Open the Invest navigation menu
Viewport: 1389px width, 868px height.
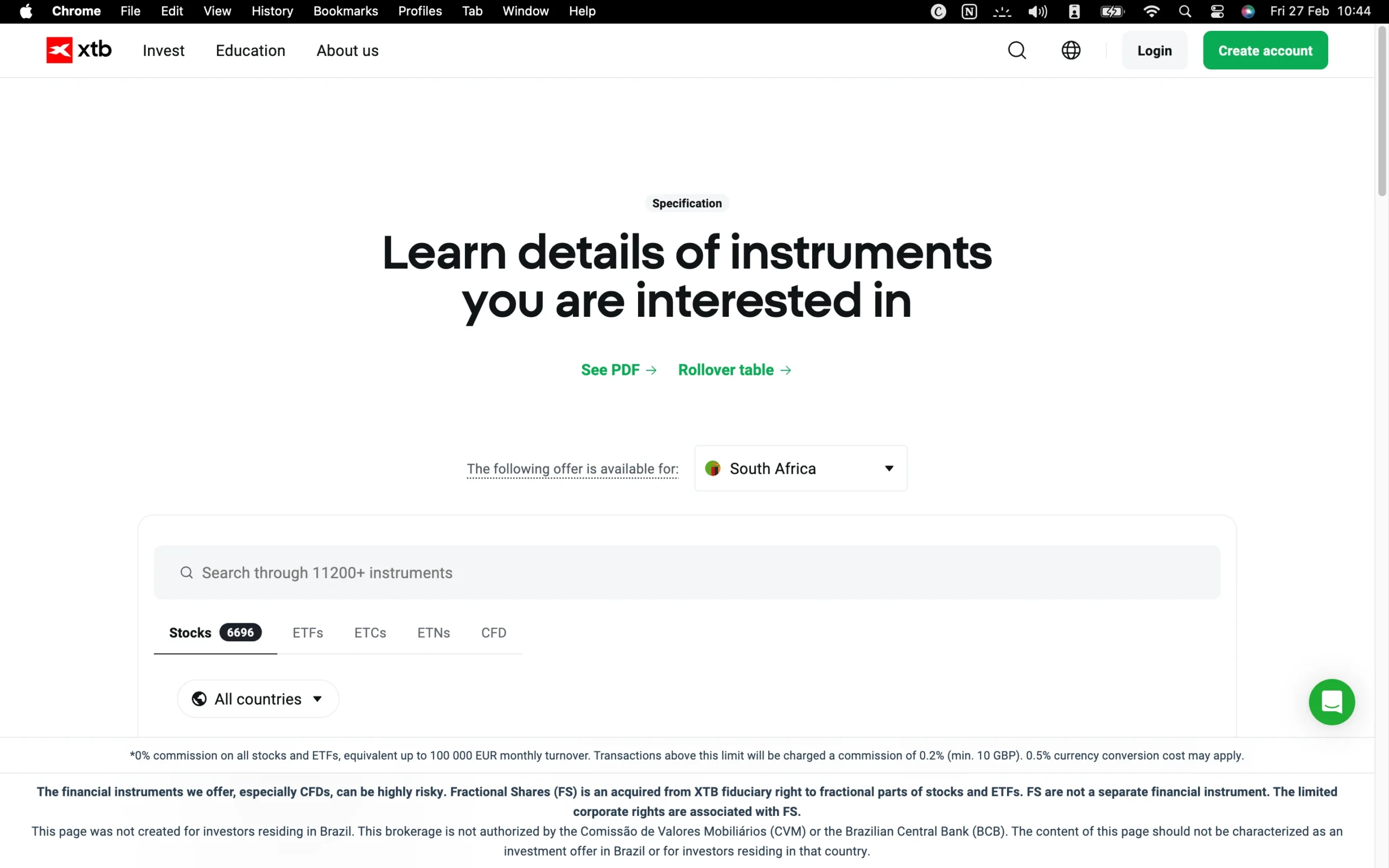163,50
